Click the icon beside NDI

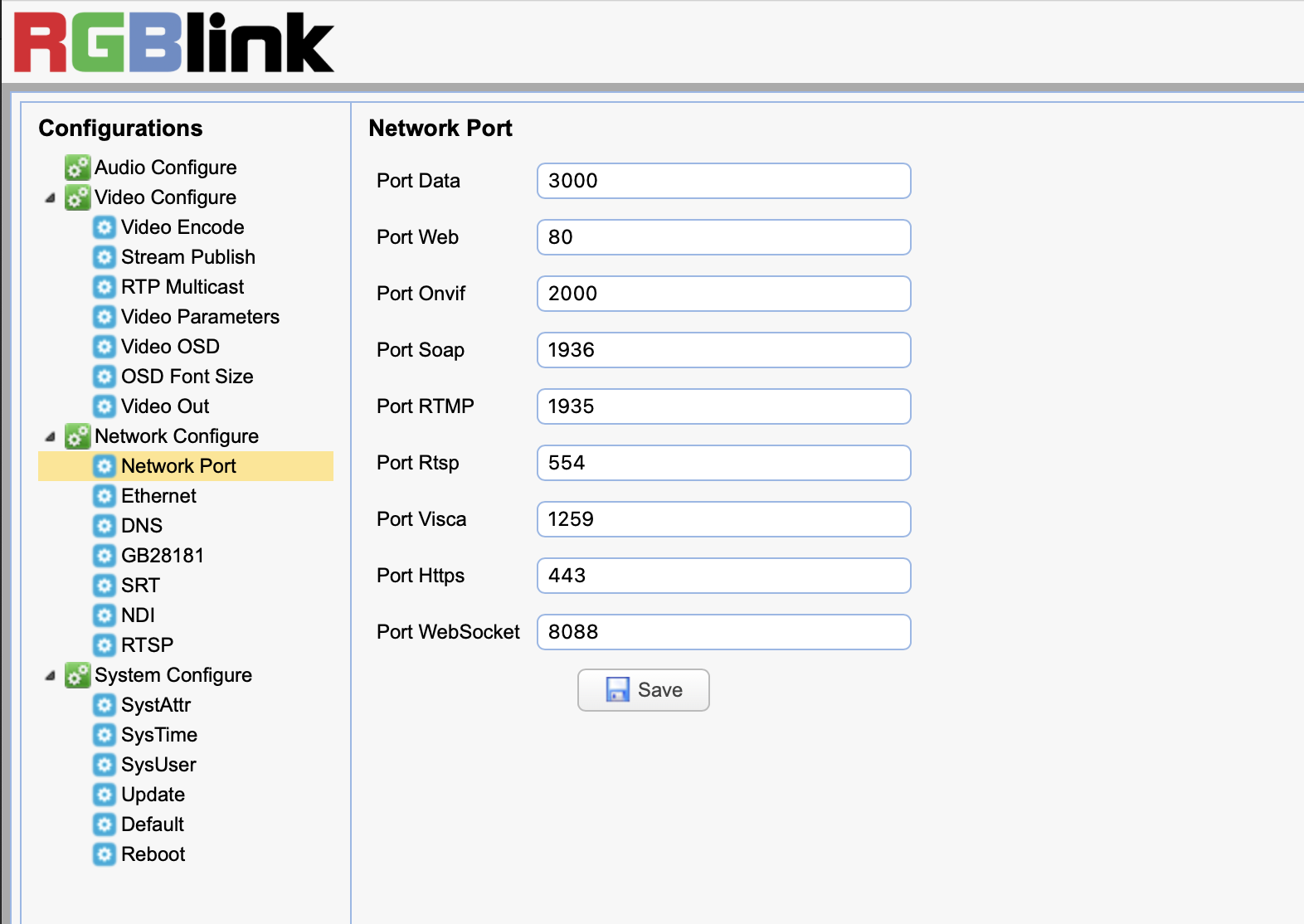[104, 615]
